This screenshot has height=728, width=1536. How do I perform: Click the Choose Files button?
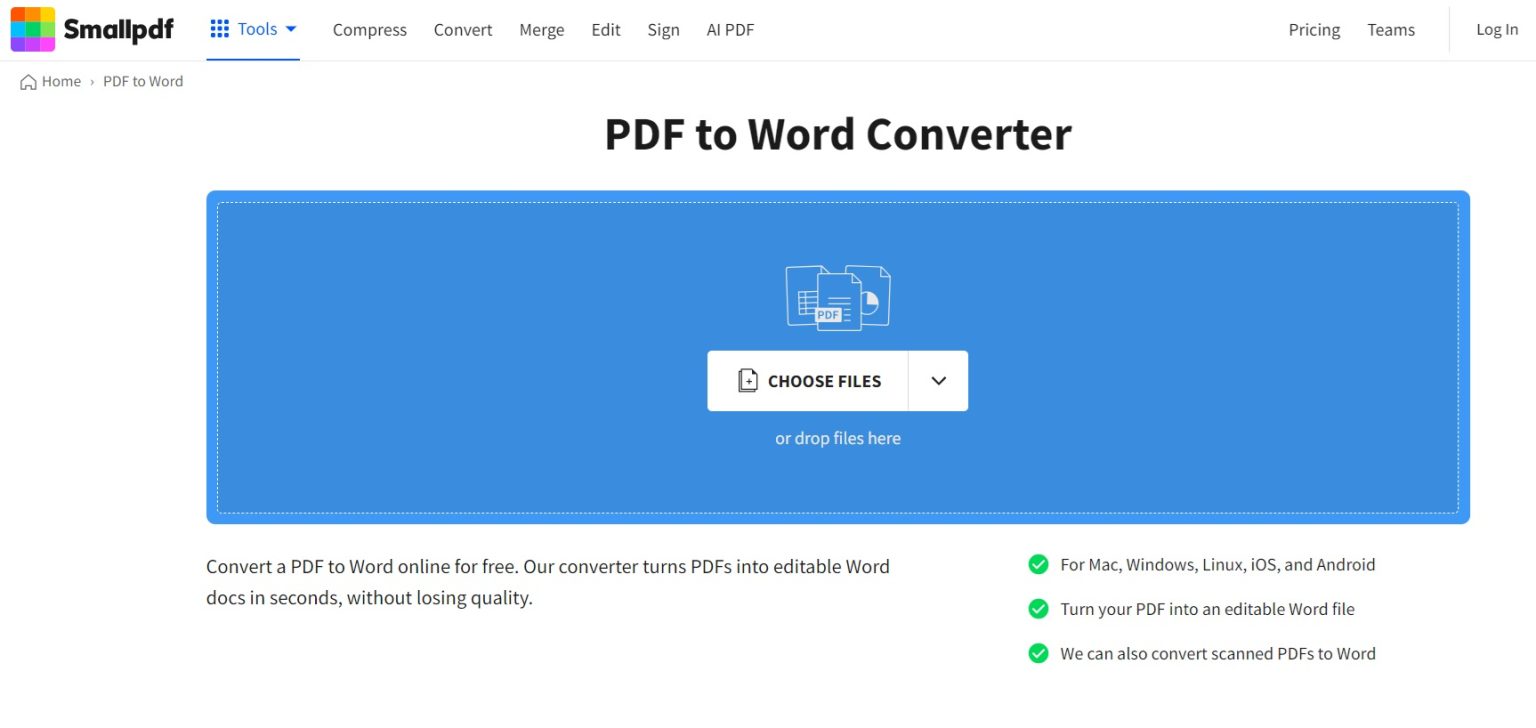810,380
